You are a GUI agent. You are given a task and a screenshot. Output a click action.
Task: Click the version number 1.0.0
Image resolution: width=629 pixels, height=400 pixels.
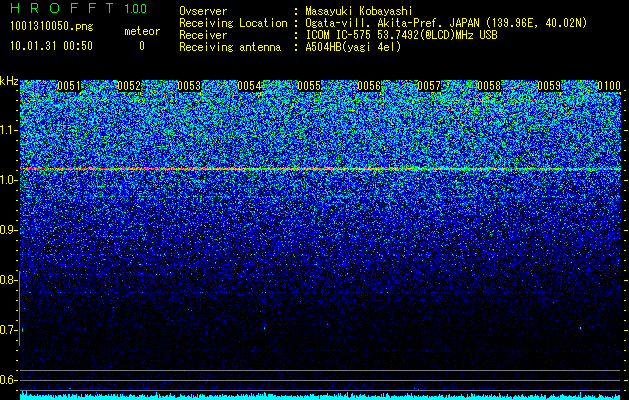click(x=136, y=9)
